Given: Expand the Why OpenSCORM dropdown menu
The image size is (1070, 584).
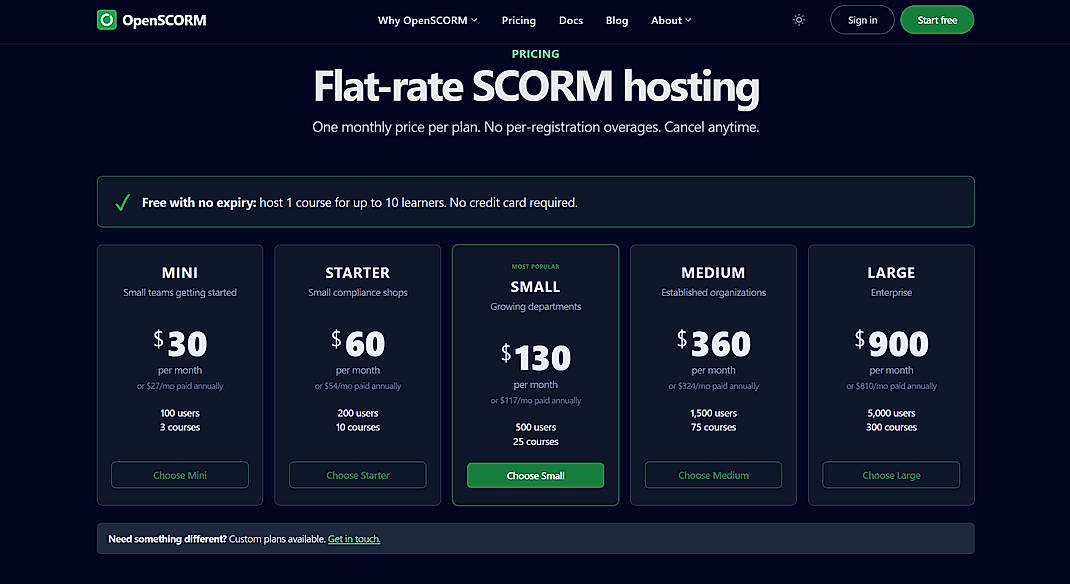Looking at the screenshot, I should 428,20.
